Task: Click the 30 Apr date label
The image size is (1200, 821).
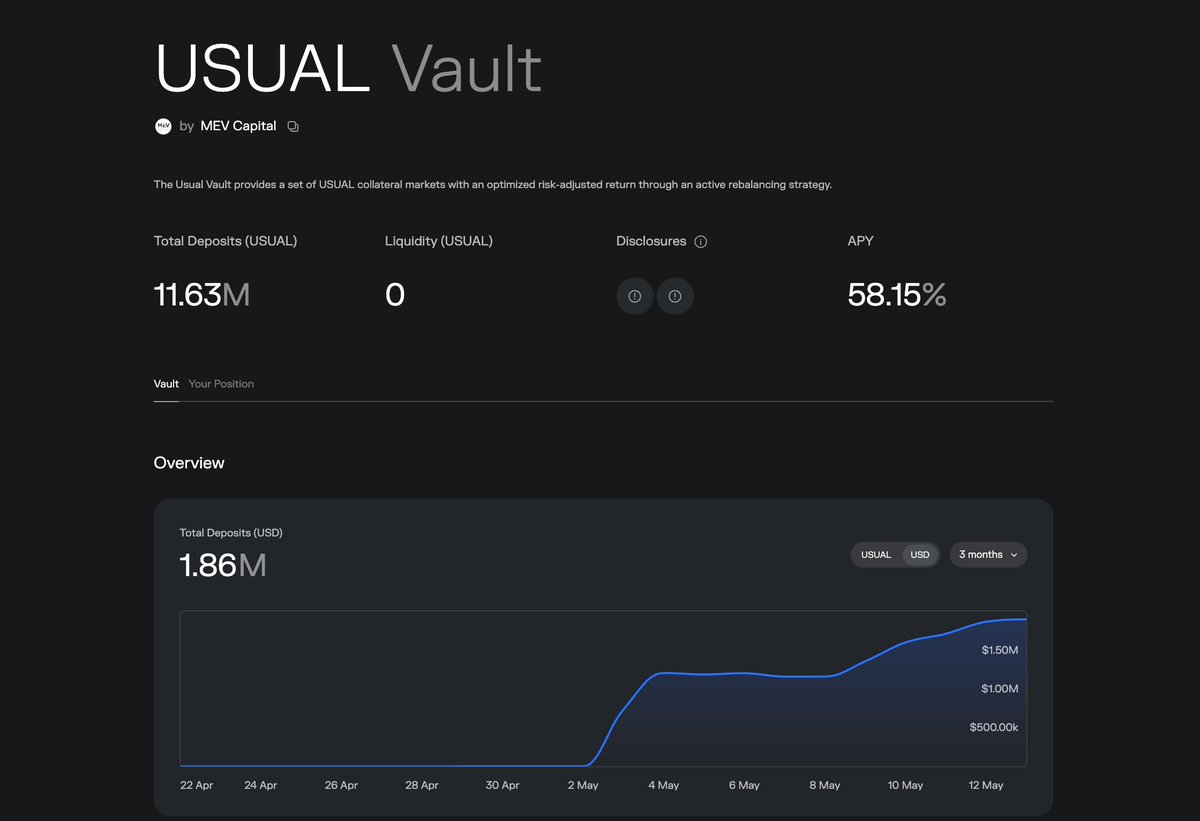Action: tap(503, 785)
